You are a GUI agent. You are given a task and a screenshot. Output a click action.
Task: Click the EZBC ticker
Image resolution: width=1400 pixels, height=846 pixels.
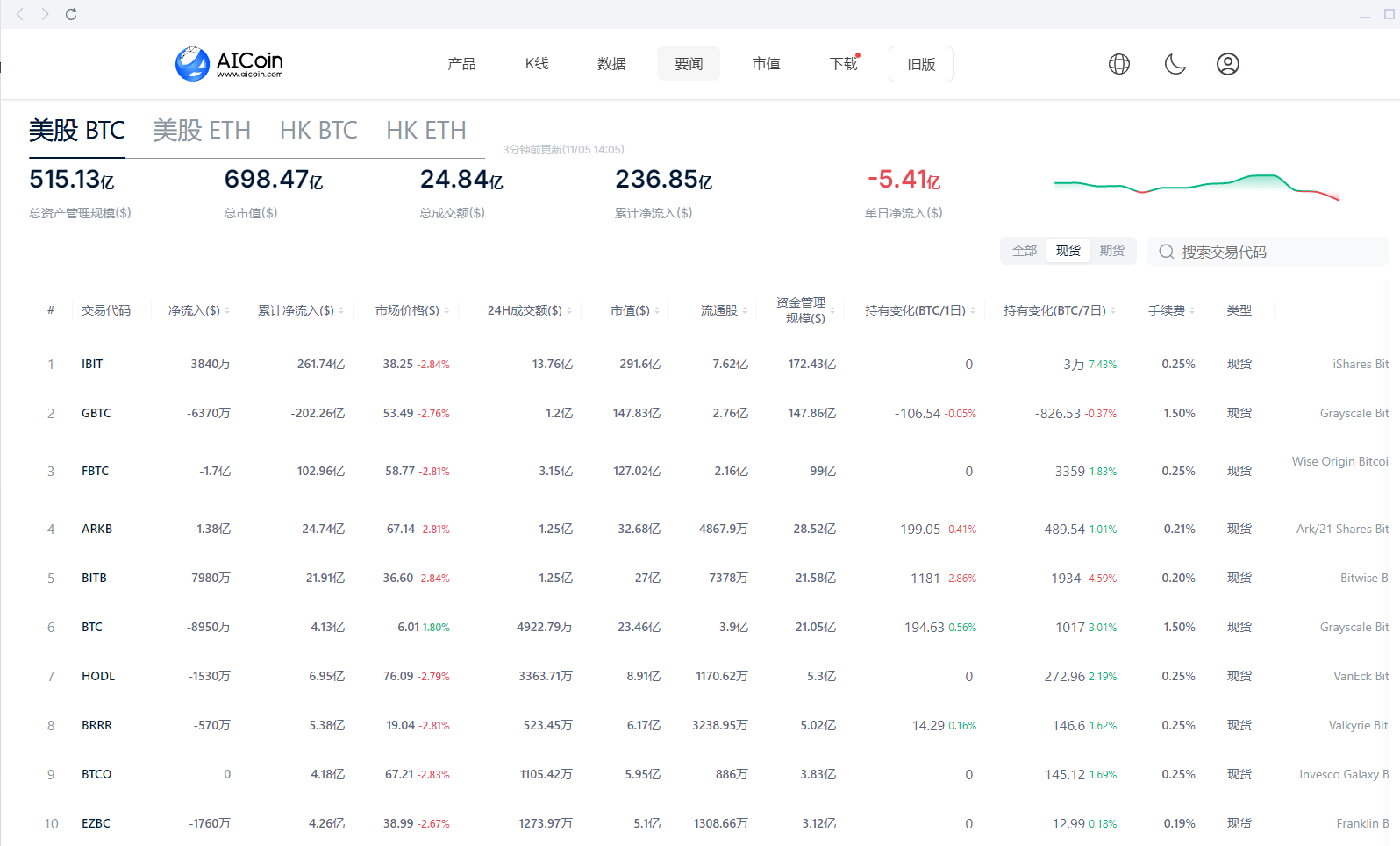96,823
